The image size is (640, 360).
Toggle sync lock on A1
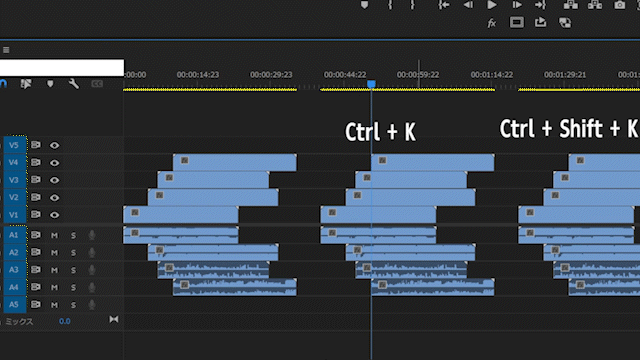pos(36,235)
